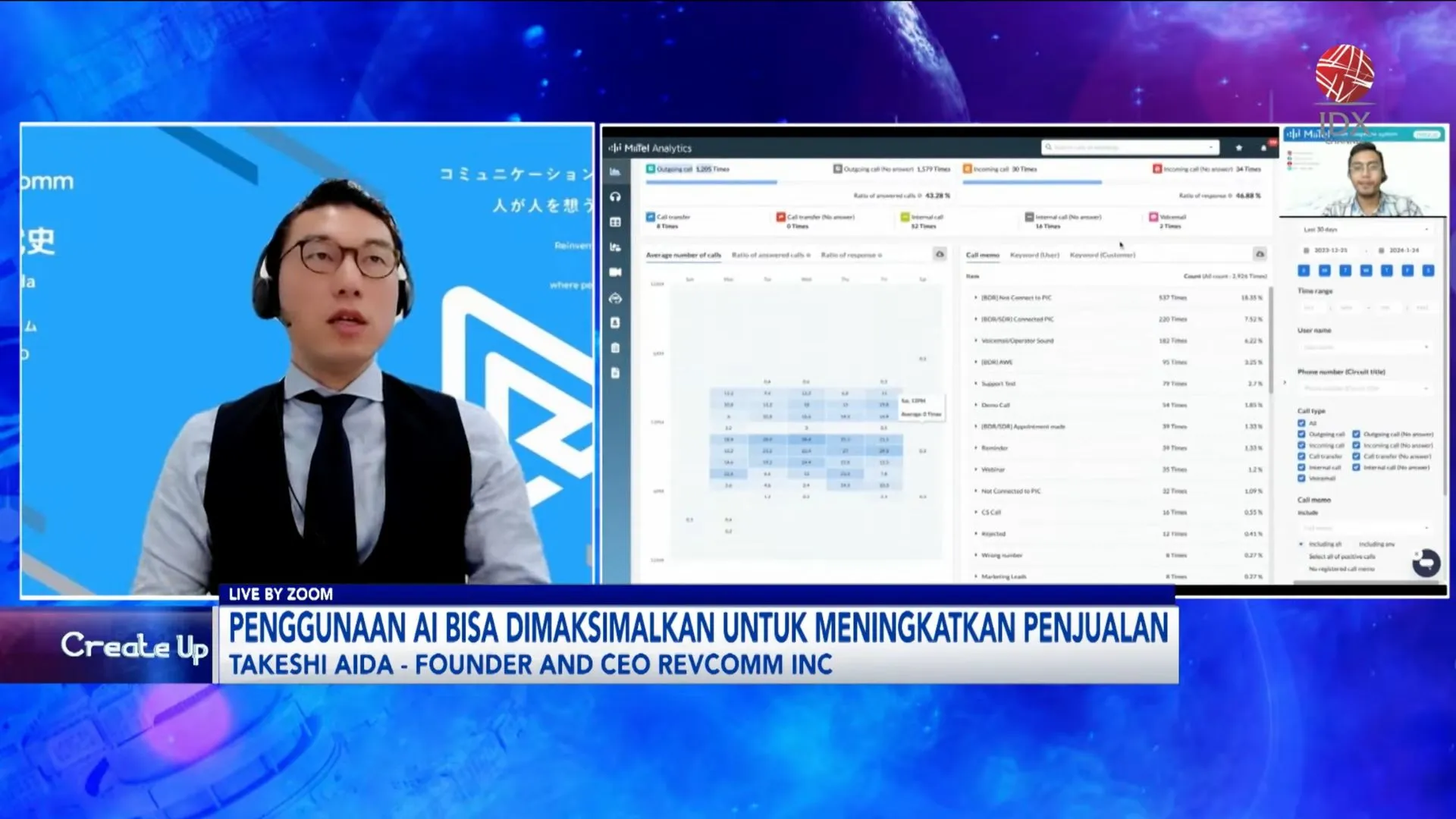The width and height of the screenshot is (1456, 819).
Task: Select the headphones icon in left sidebar
Action: coord(616,197)
